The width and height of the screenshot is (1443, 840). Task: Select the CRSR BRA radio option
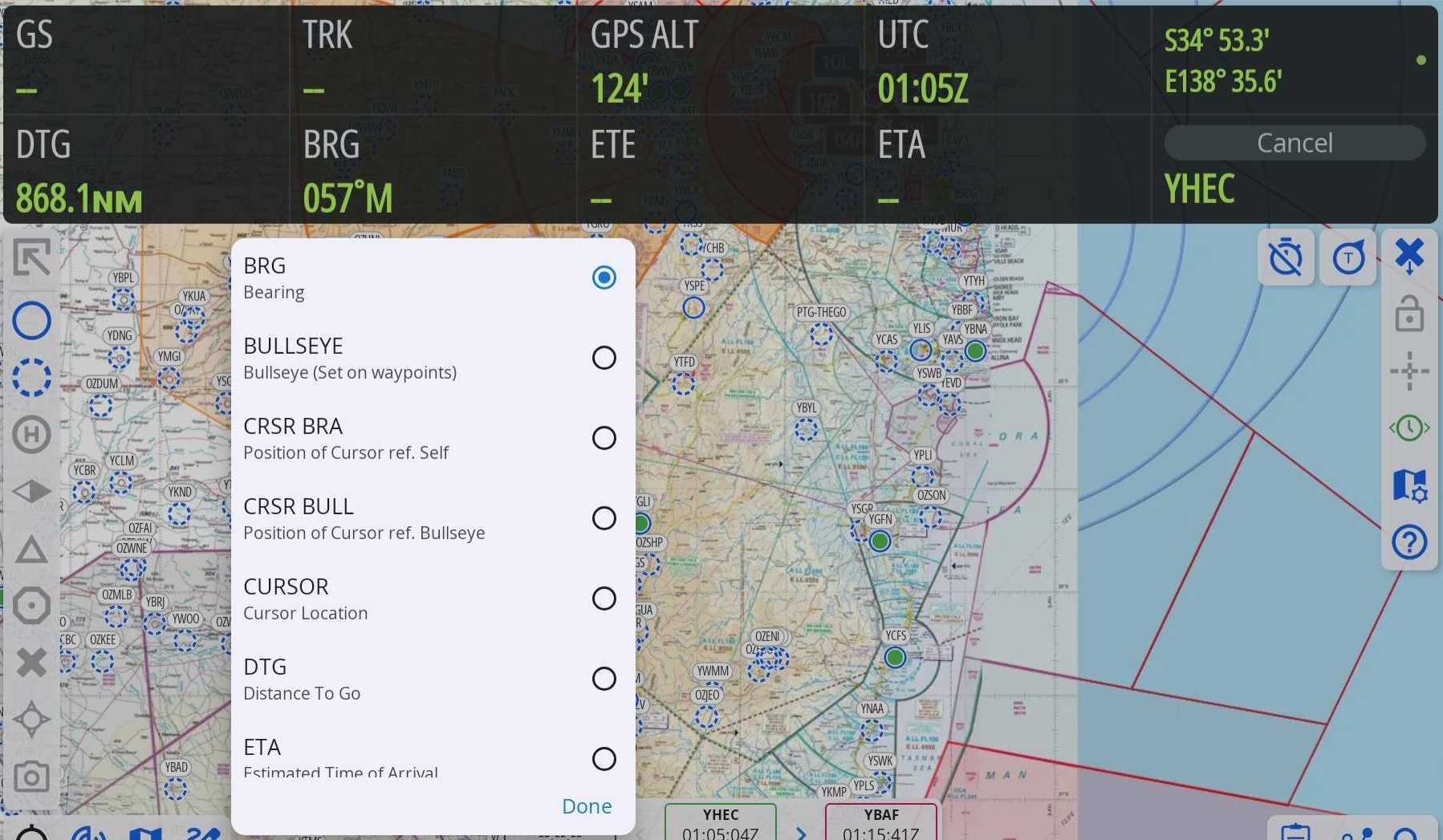point(604,438)
